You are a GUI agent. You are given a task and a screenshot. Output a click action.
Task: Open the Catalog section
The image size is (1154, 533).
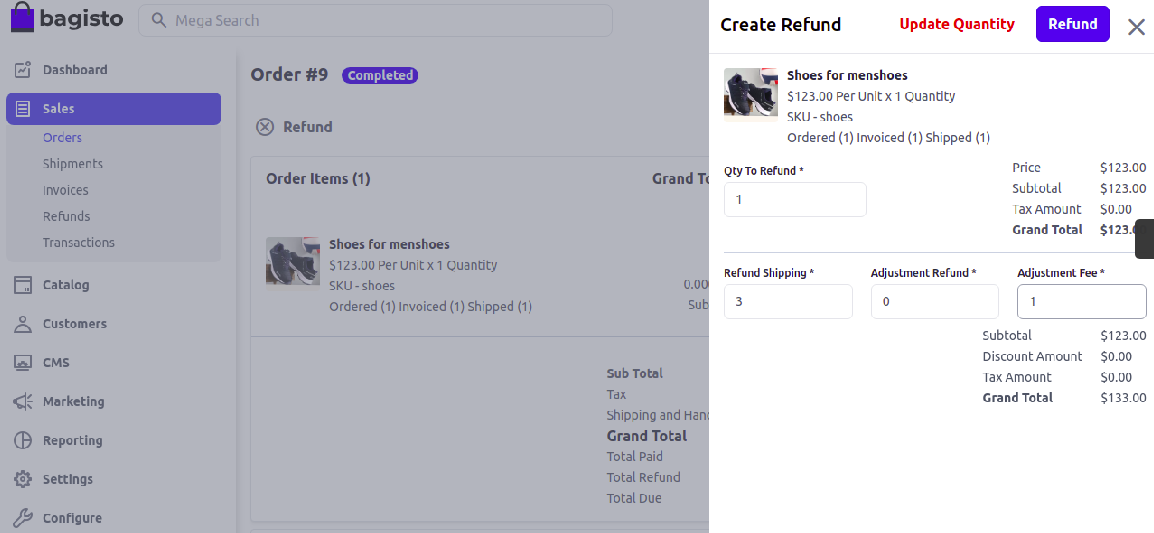(65, 285)
